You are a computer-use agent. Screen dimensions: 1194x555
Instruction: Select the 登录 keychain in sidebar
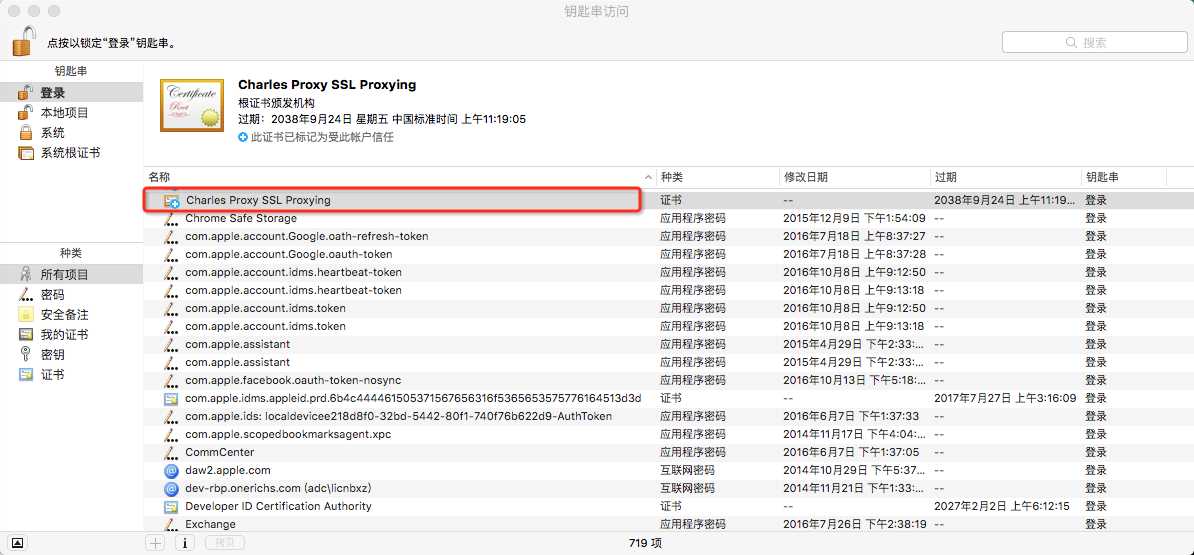click(72, 93)
